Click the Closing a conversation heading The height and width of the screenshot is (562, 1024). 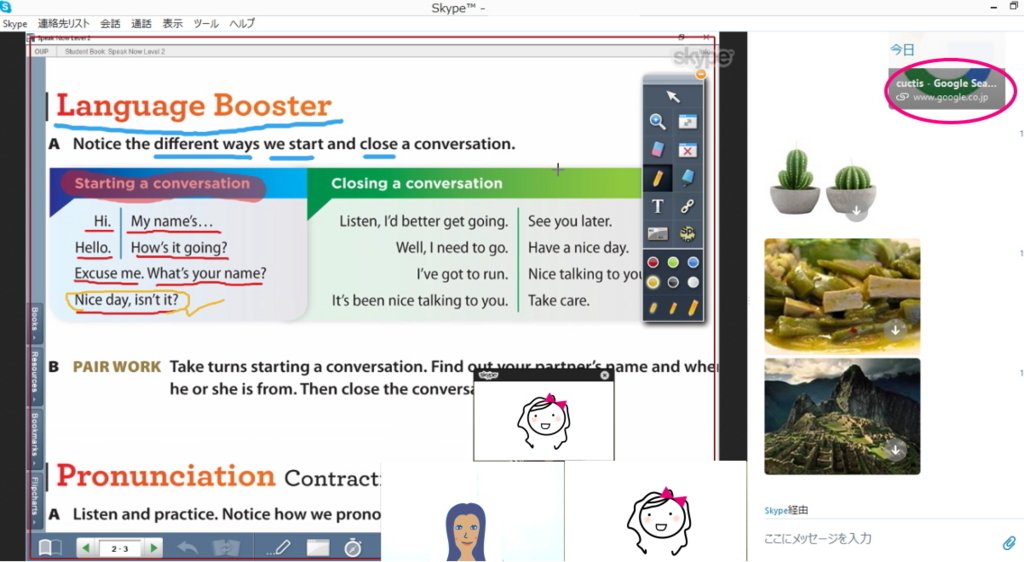(x=417, y=183)
